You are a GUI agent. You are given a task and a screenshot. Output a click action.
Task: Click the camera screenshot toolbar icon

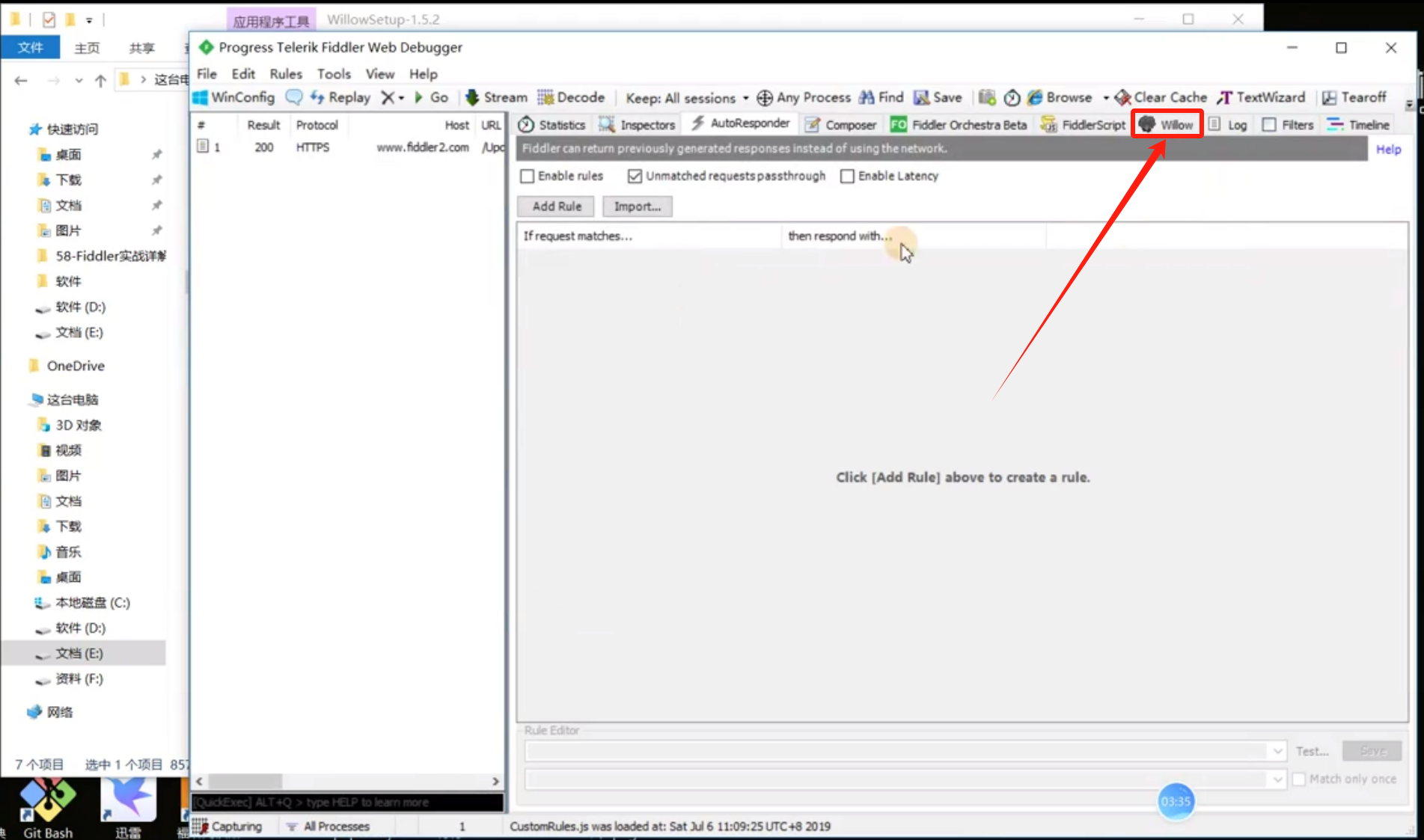click(987, 97)
